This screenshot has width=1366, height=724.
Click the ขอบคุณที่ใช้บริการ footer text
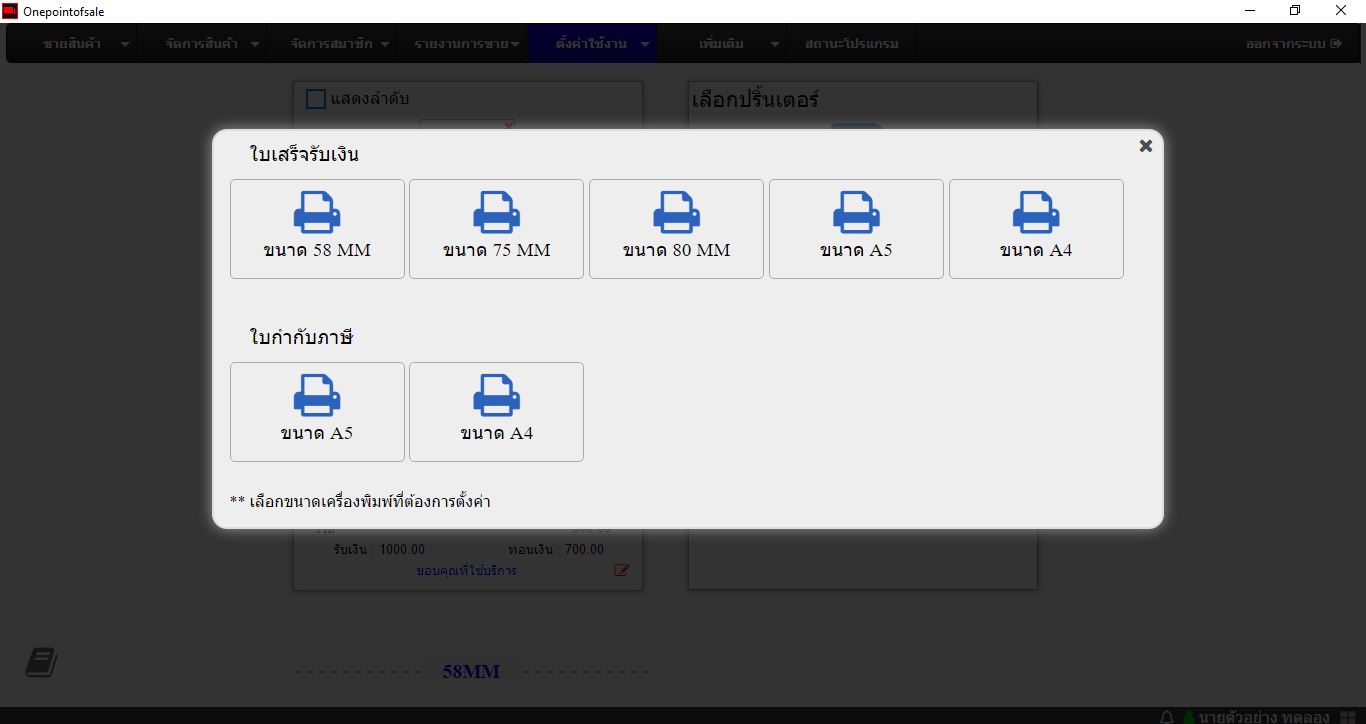466,570
